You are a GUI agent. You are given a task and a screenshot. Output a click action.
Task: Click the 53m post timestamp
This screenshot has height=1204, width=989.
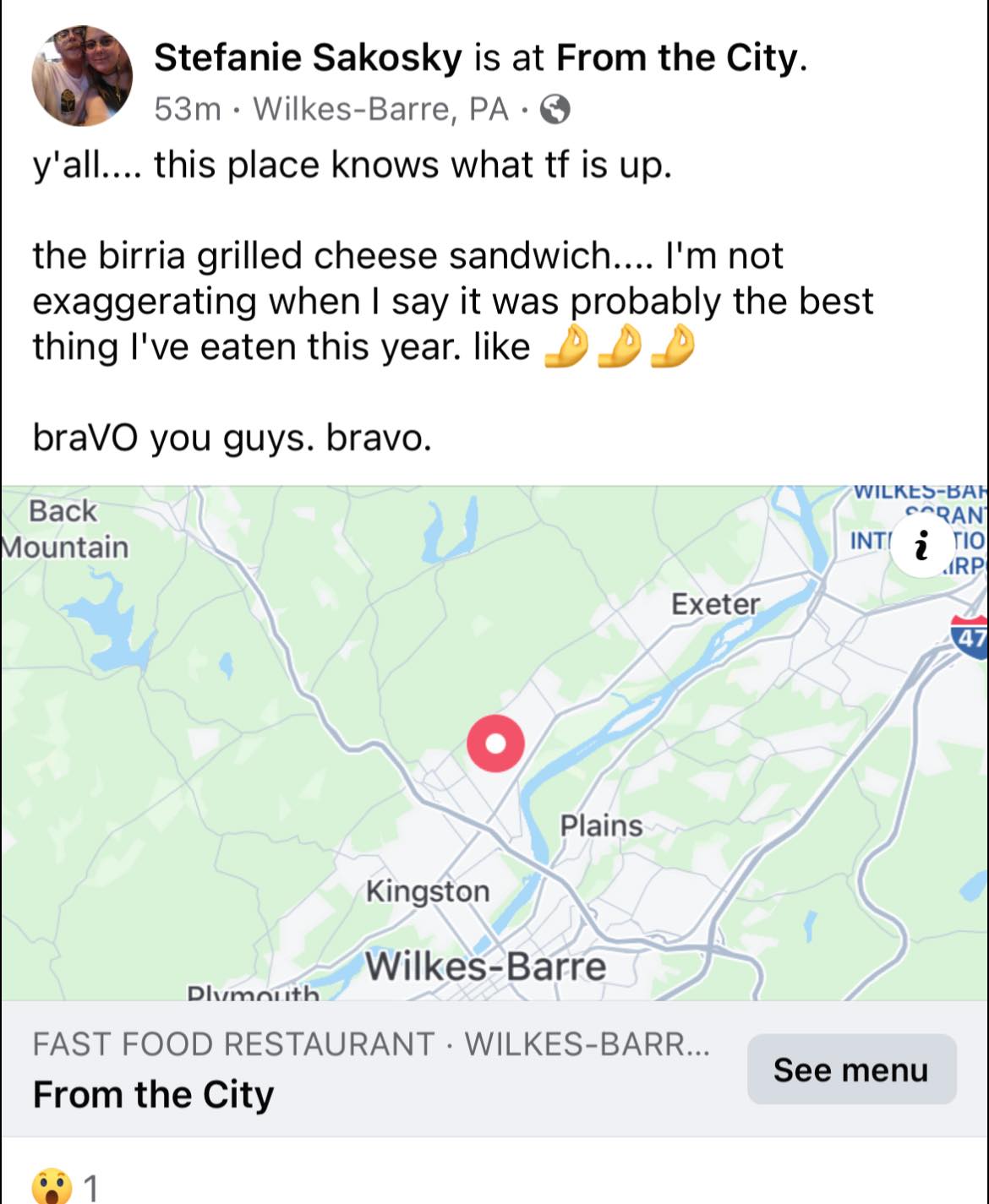coord(187,110)
